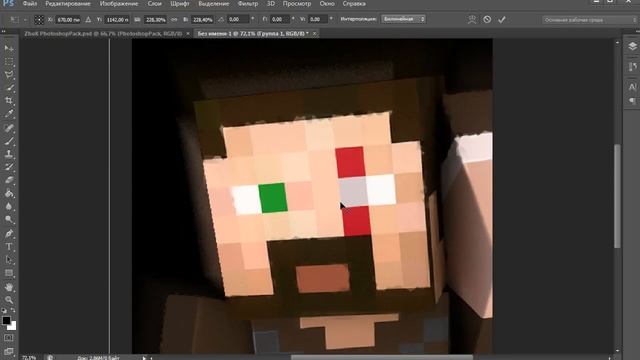
Task: Set the transform reference point location
Action: (39, 20)
